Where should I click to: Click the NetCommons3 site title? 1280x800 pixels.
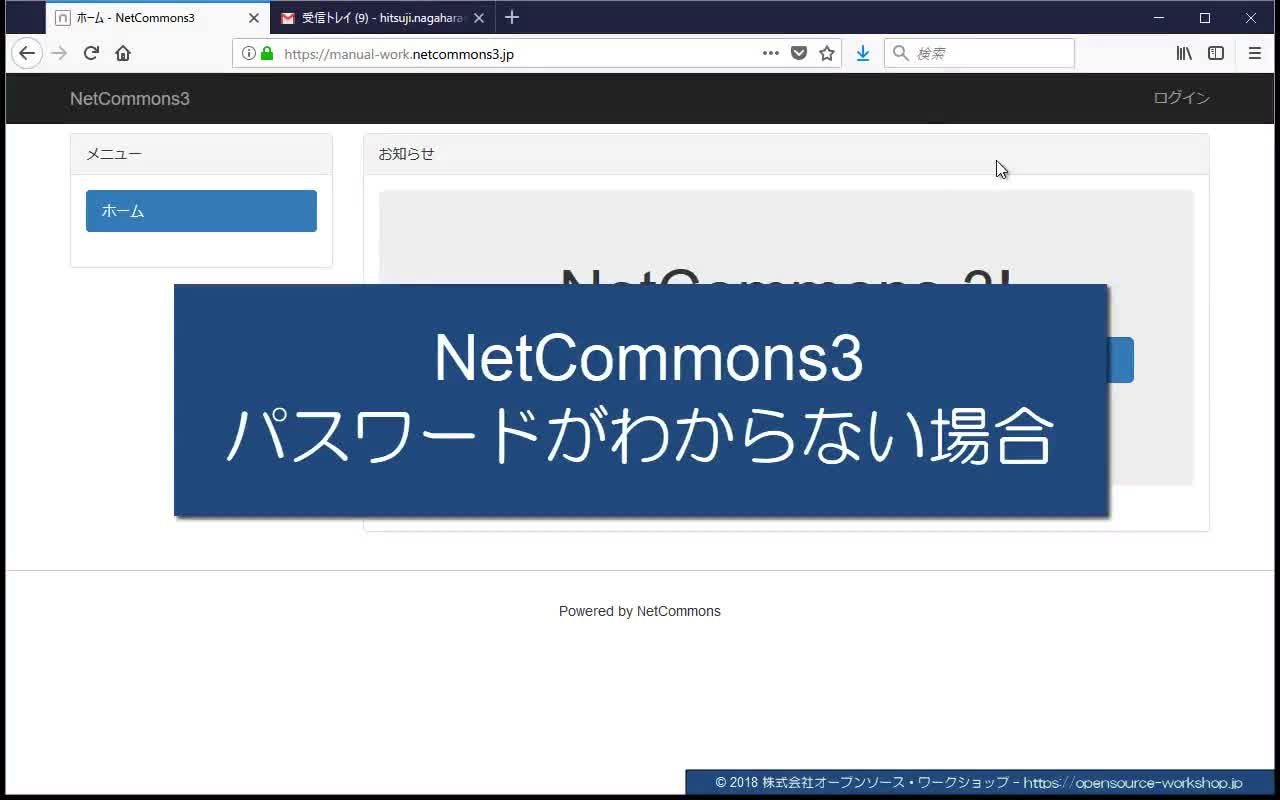point(130,98)
